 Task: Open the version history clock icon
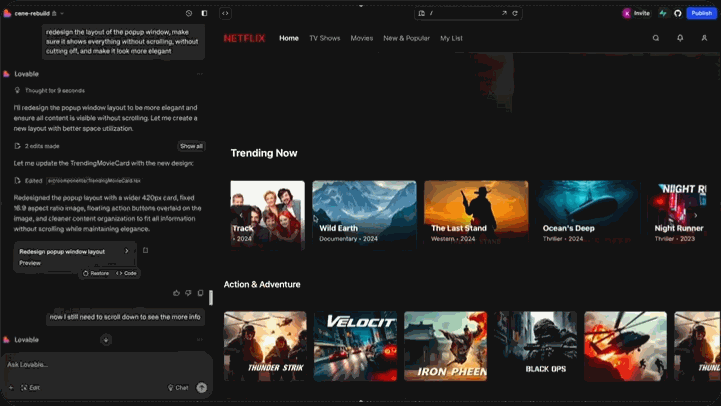(189, 13)
